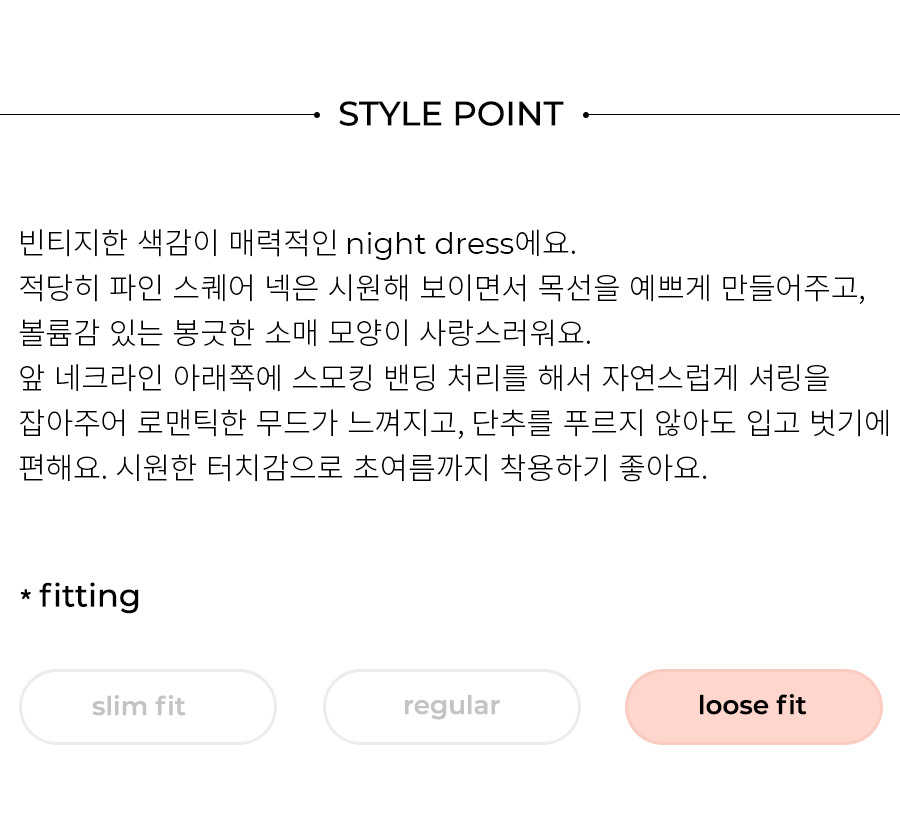900x831 pixels.
Task: Click the first line about vintage color
Action: [297, 243]
